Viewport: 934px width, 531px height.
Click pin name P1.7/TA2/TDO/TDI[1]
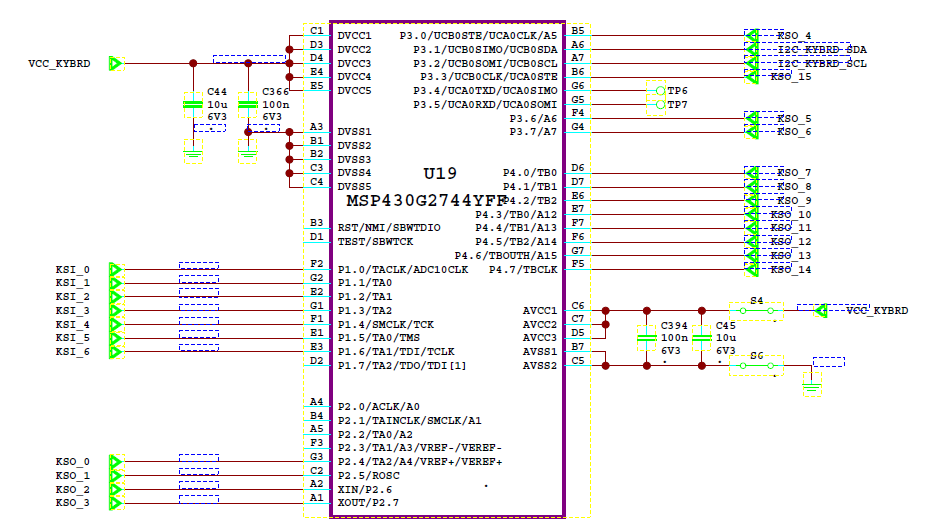402,365
